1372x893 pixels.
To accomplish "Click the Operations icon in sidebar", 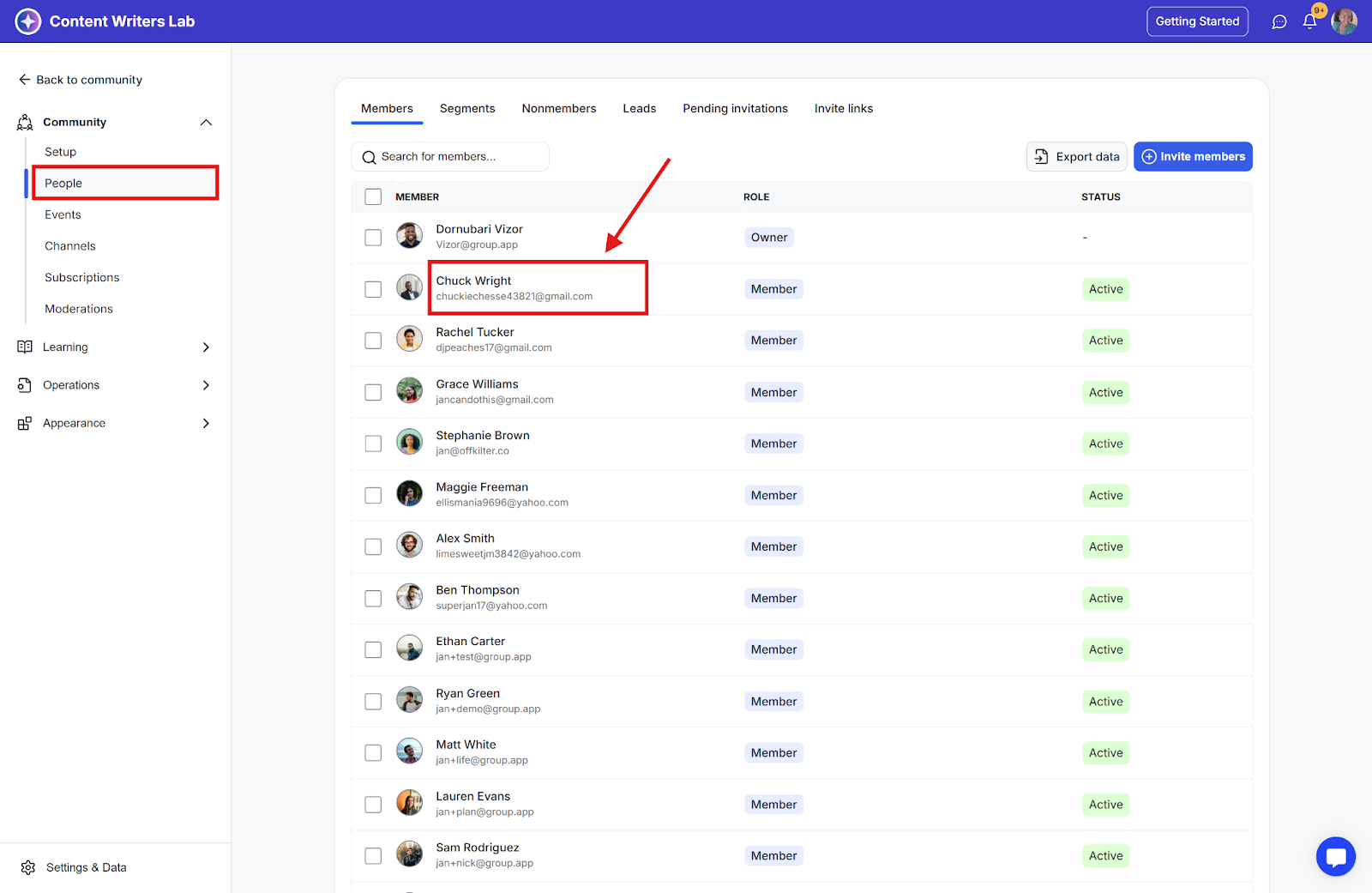I will (x=25, y=385).
